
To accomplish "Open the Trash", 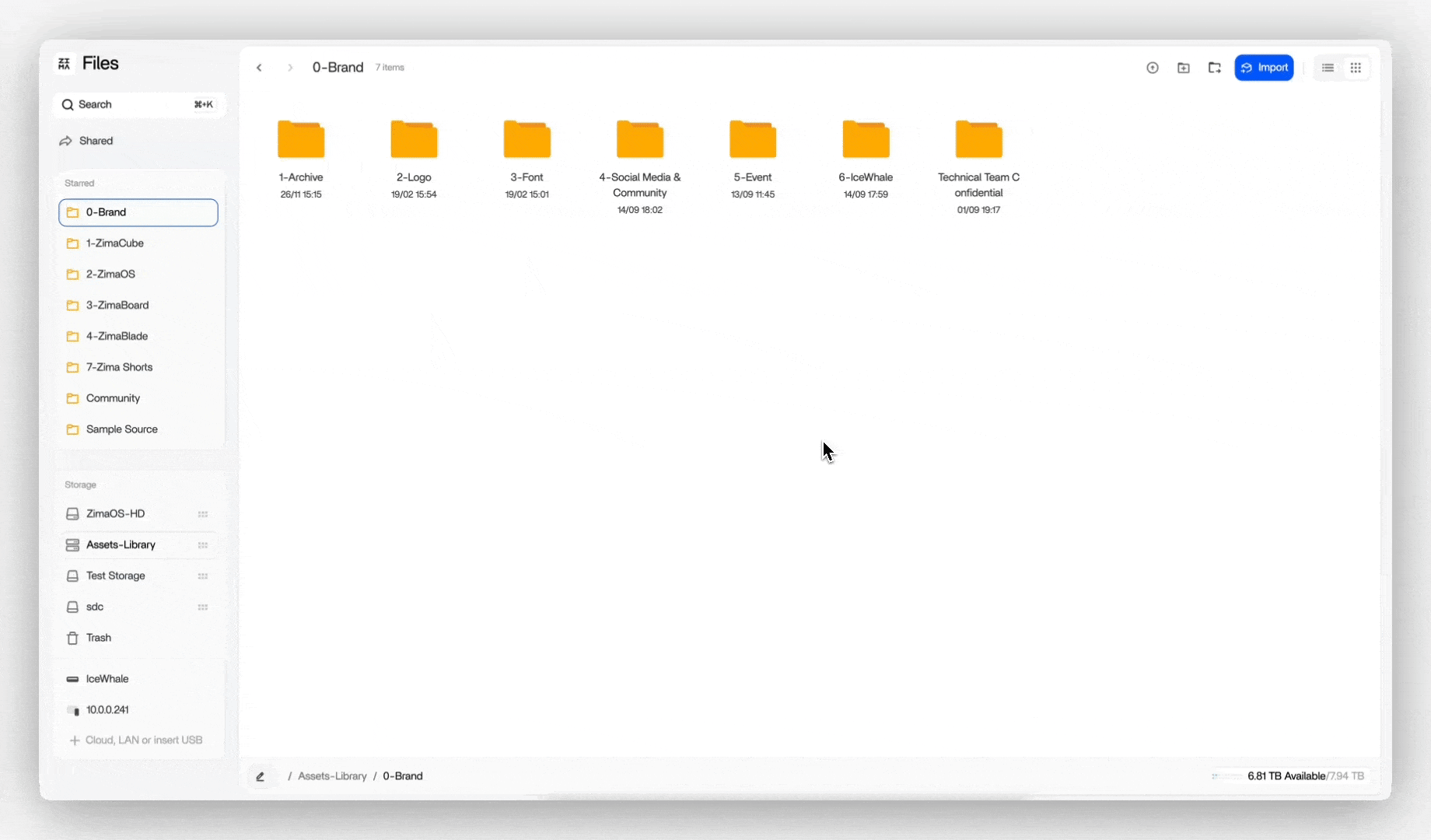I will coord(138,638).
